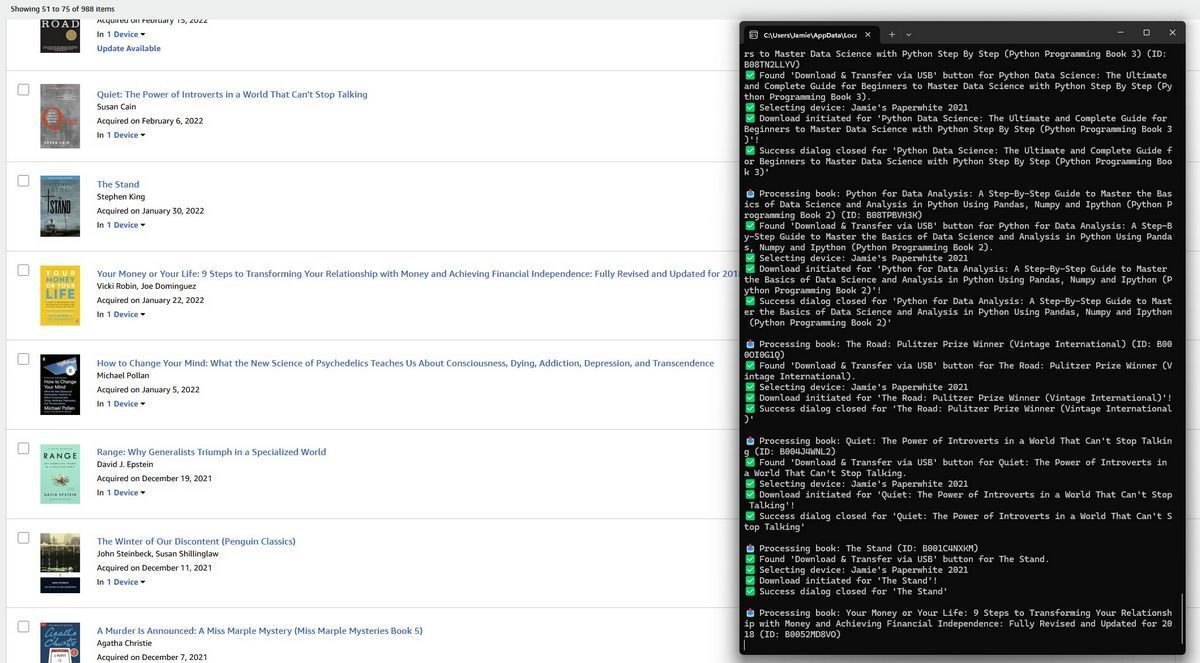
Task: Open the terminal tab switcher chevron
Action: pyautogui.click(x=908, y=33)
